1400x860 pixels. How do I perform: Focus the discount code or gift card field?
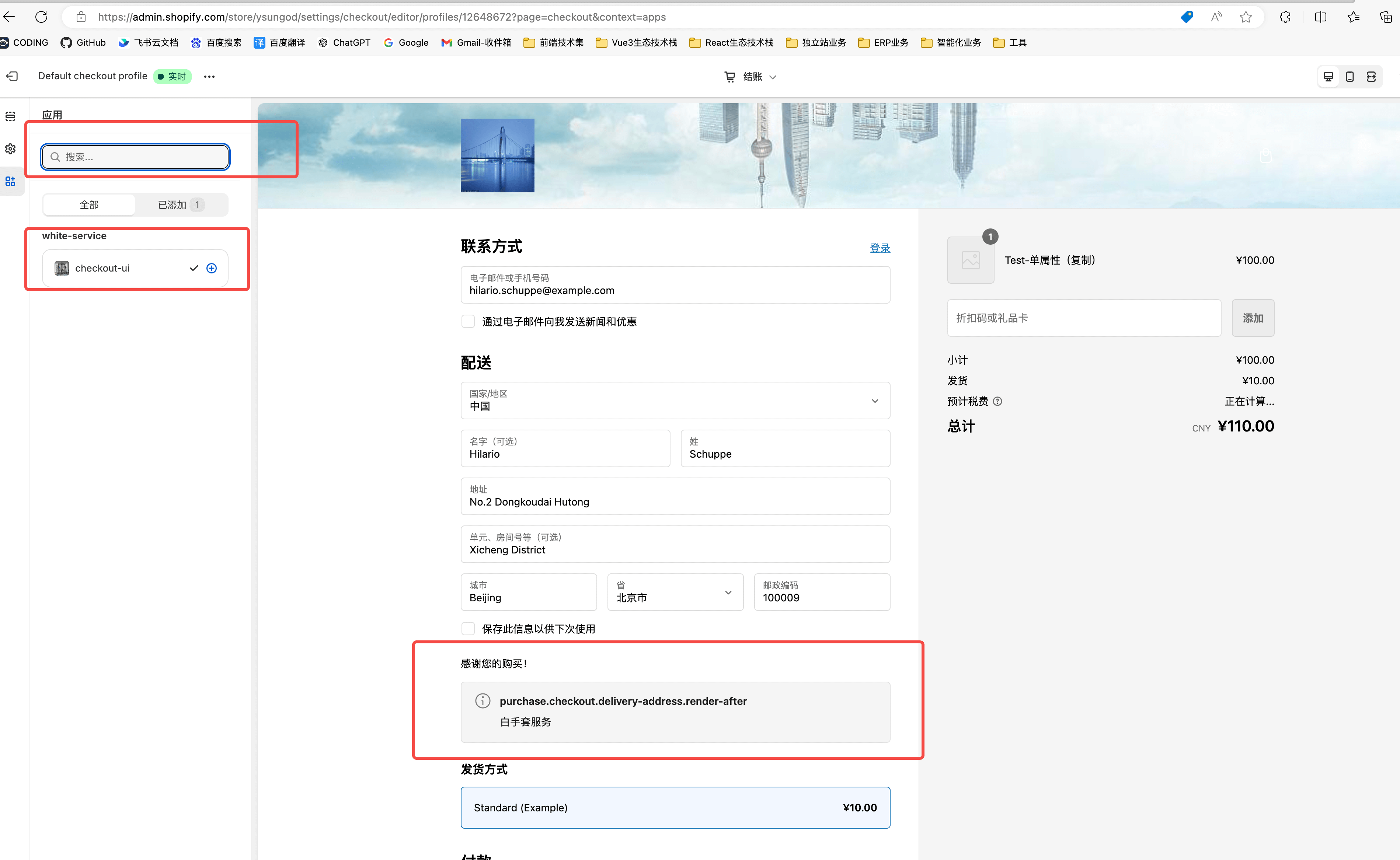pyautogui.click(x=1083, y=318)
